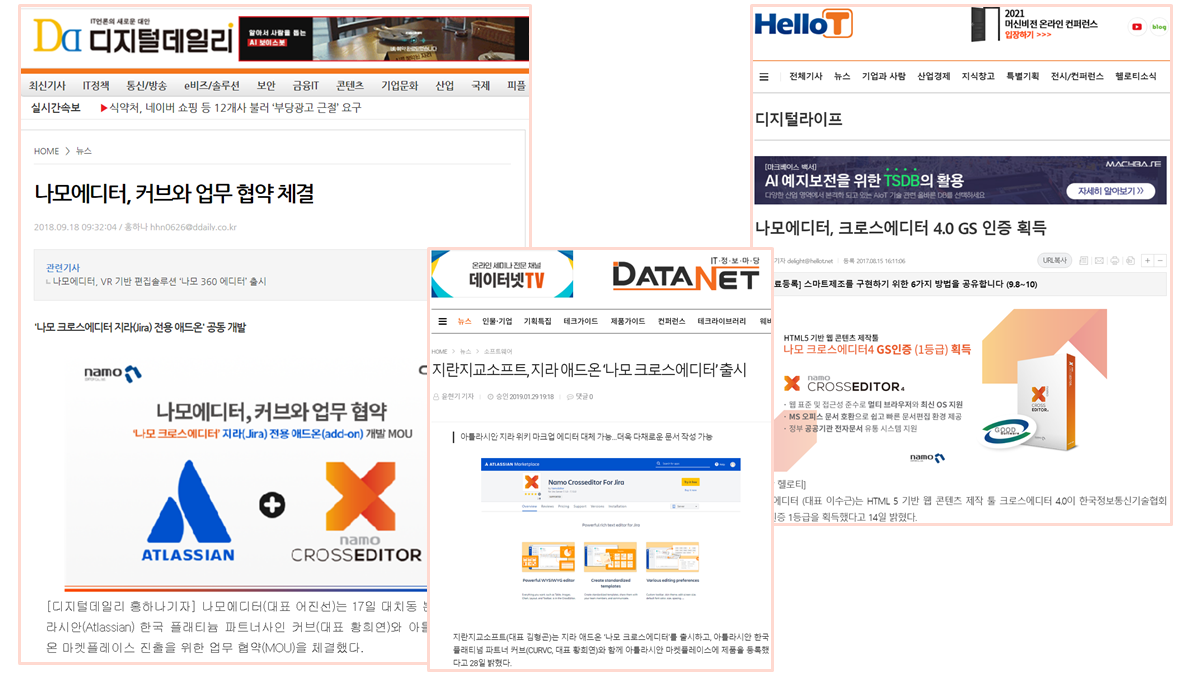This screenshot has width=1200, height=675.
Task: Click headline 나모에디터, 크로스에디터 4.0 GS 인증 획득
Action: (901, 228)
